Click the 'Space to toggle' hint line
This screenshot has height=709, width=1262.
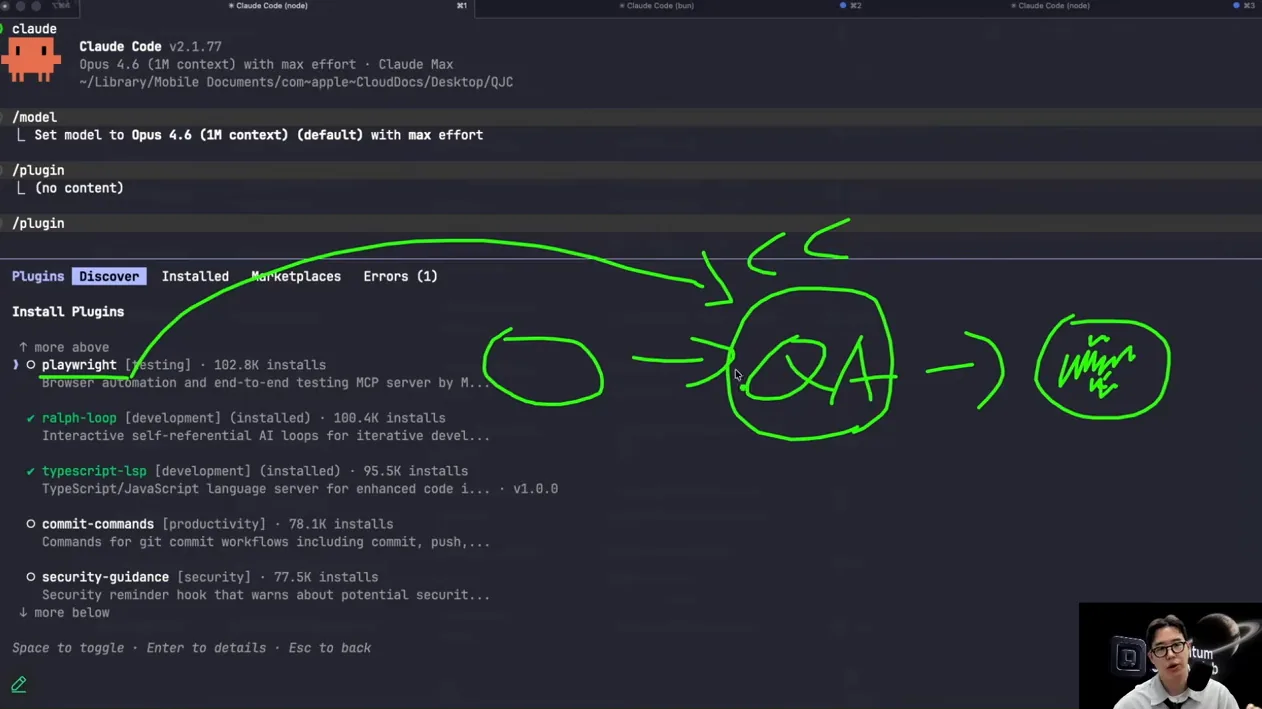tap(191, 648)
